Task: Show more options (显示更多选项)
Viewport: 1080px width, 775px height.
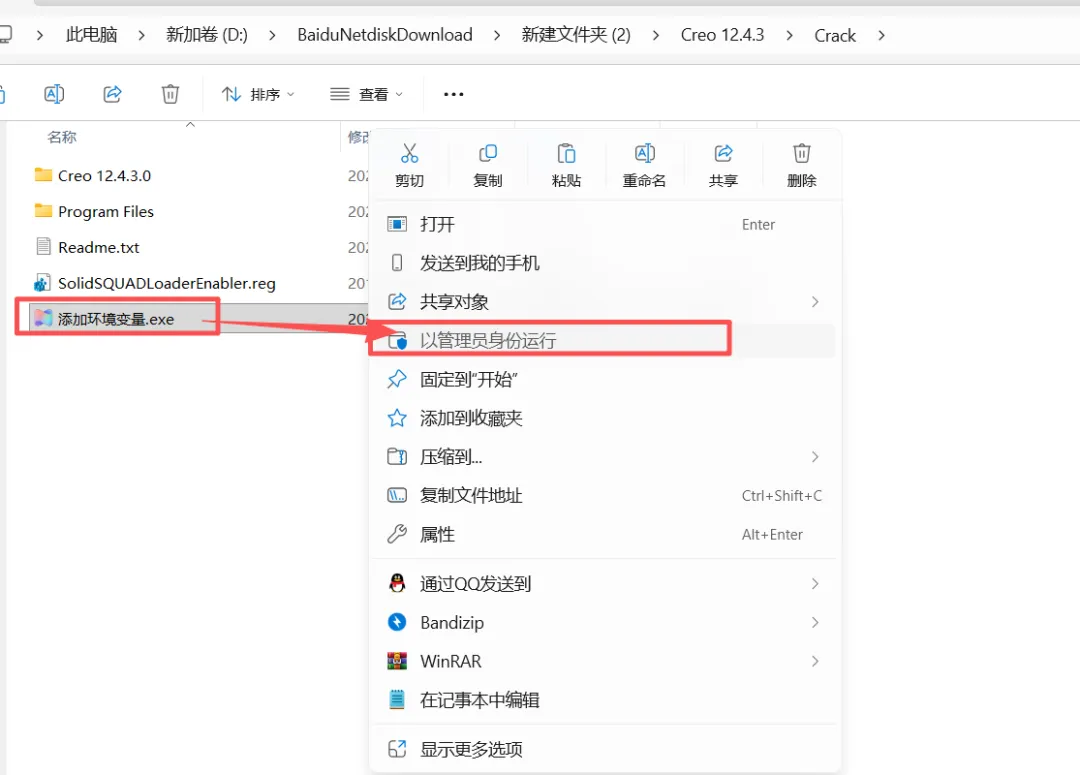Action: click(x=605, y=749)
